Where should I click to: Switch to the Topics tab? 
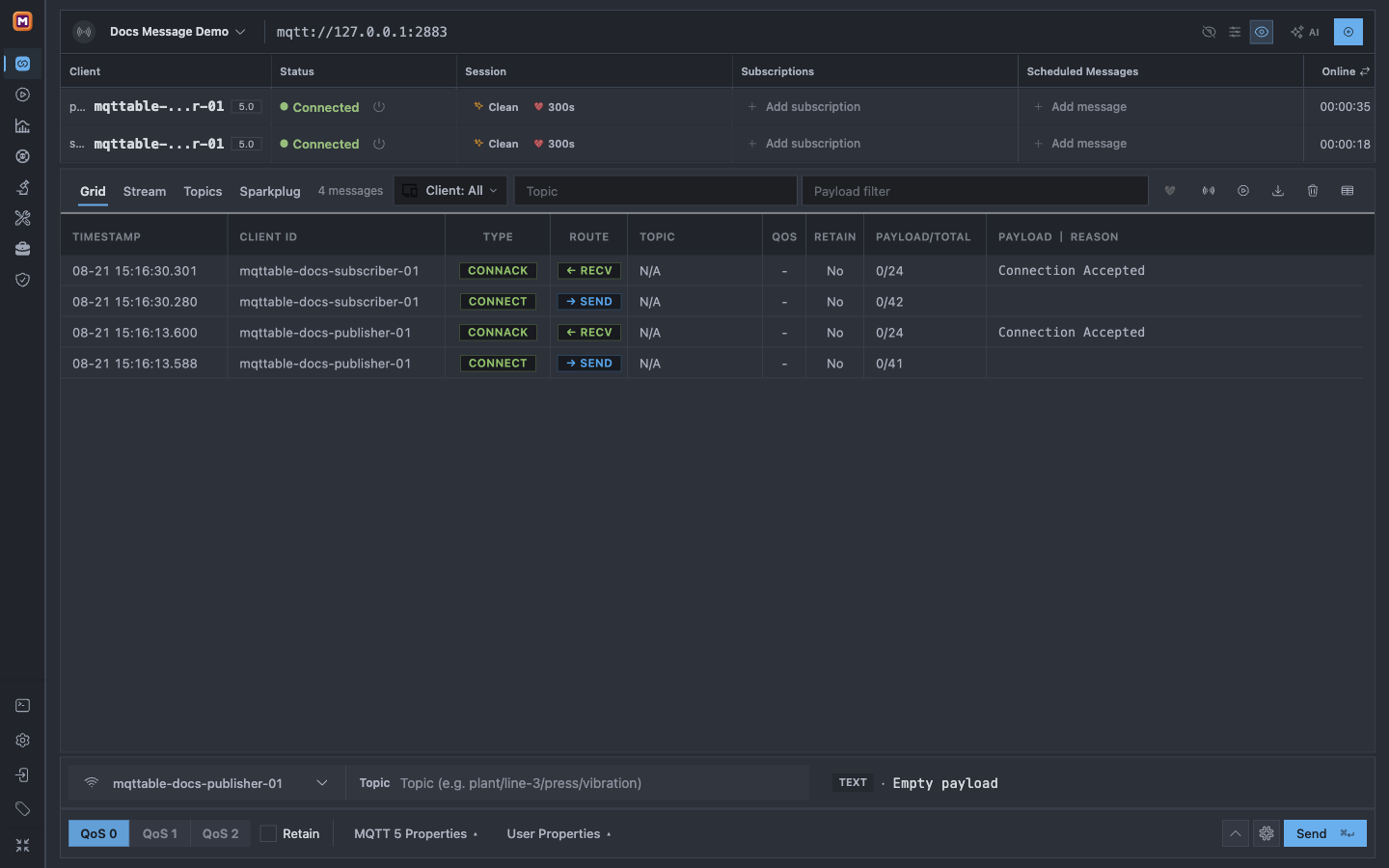[x=203, y=191]
